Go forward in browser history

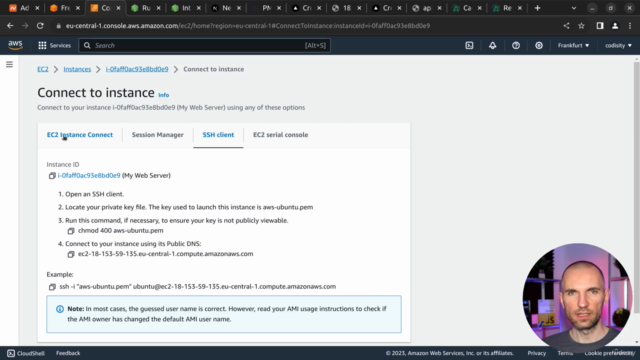pyautogui.click(x=25, y=26)
